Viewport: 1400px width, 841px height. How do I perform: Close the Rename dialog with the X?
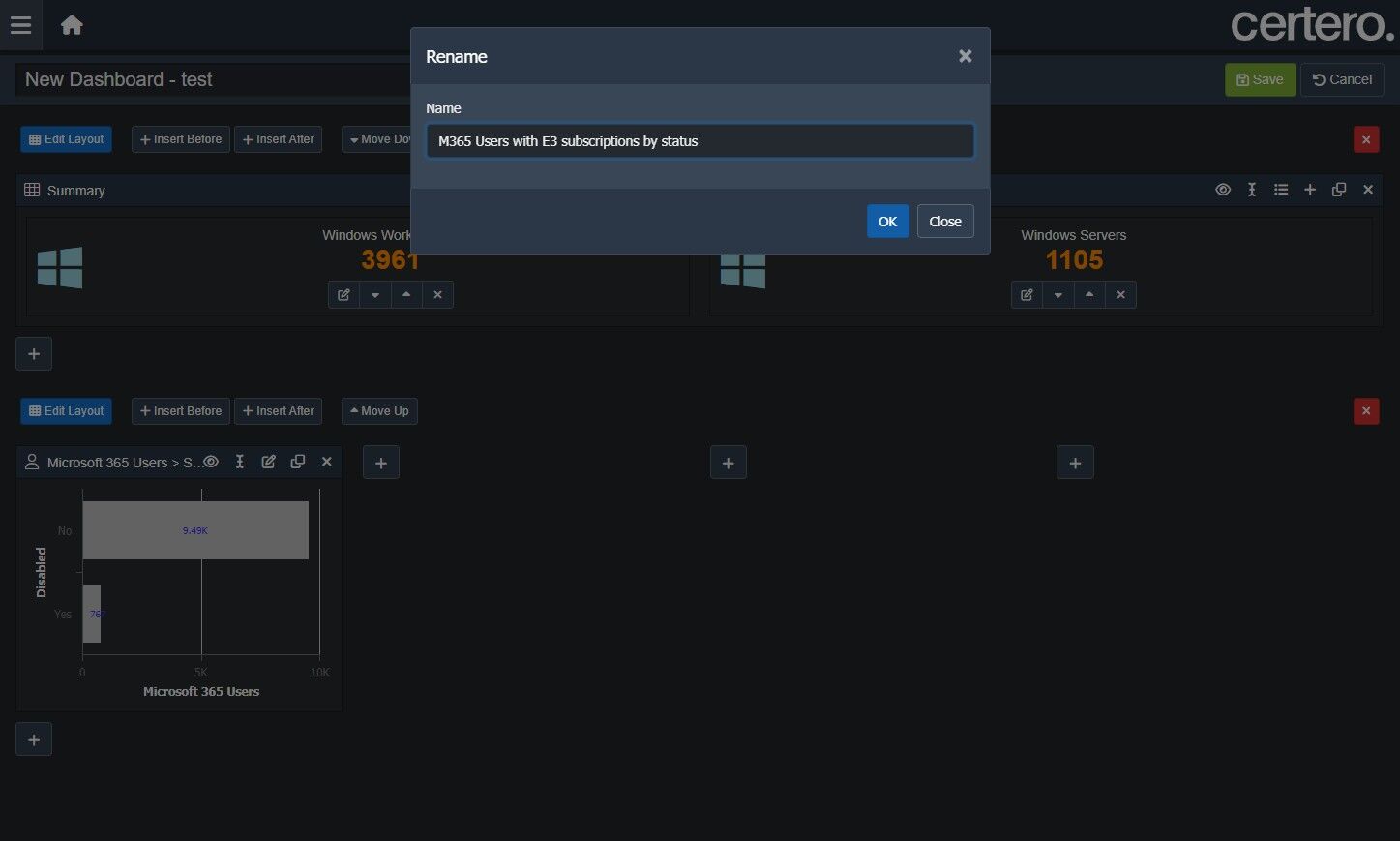[965, 56]
